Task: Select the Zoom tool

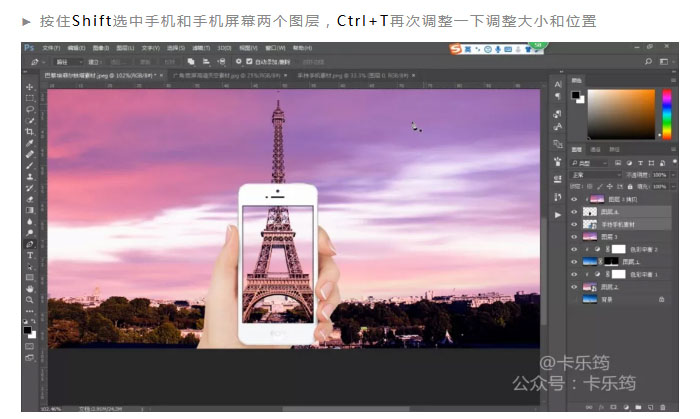Action: click(x=29, y=299)
